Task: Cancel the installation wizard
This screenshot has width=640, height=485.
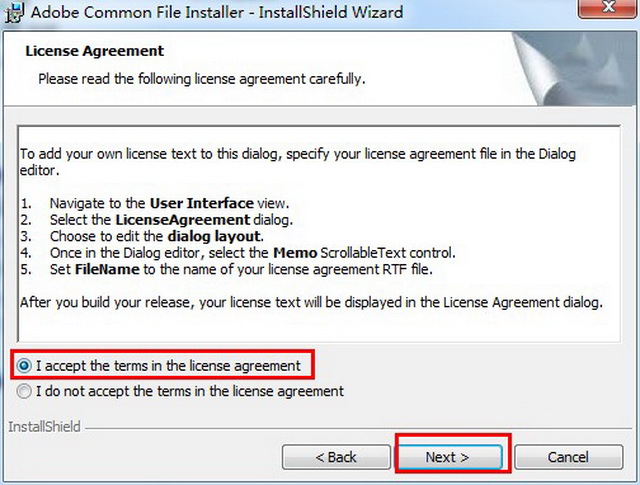Action: click(568, 457)
